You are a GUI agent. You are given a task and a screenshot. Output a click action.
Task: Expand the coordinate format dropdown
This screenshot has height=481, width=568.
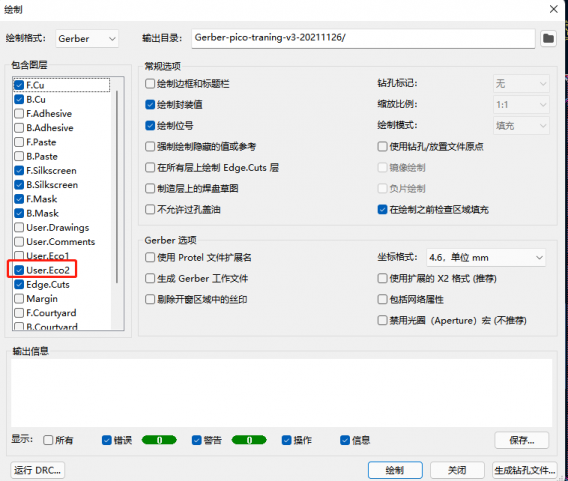486,258
